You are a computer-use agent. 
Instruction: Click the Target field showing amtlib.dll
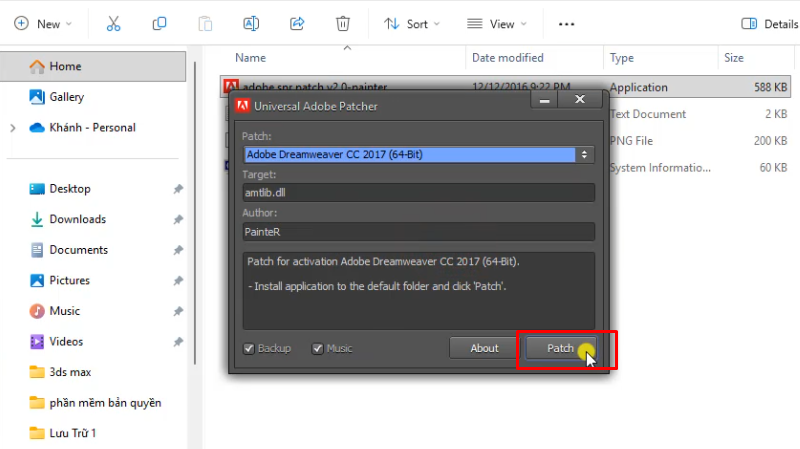pos(418,193)
